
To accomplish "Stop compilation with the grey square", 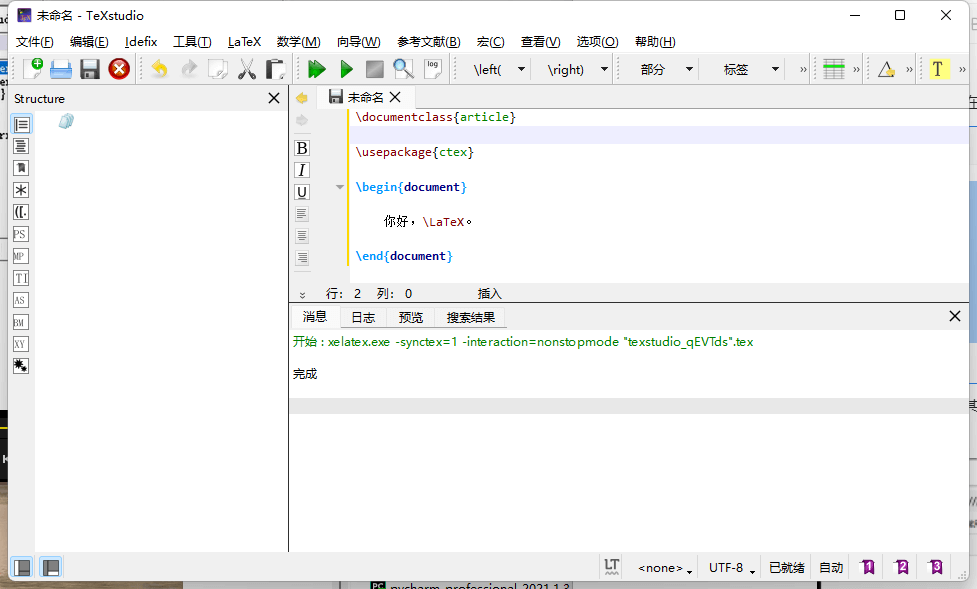I will click(x=374, y=69).
